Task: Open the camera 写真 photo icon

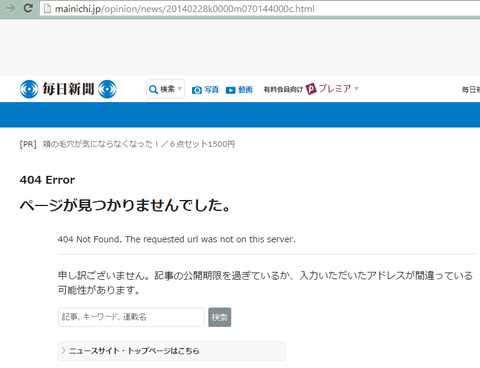Action: click(197, 90)
